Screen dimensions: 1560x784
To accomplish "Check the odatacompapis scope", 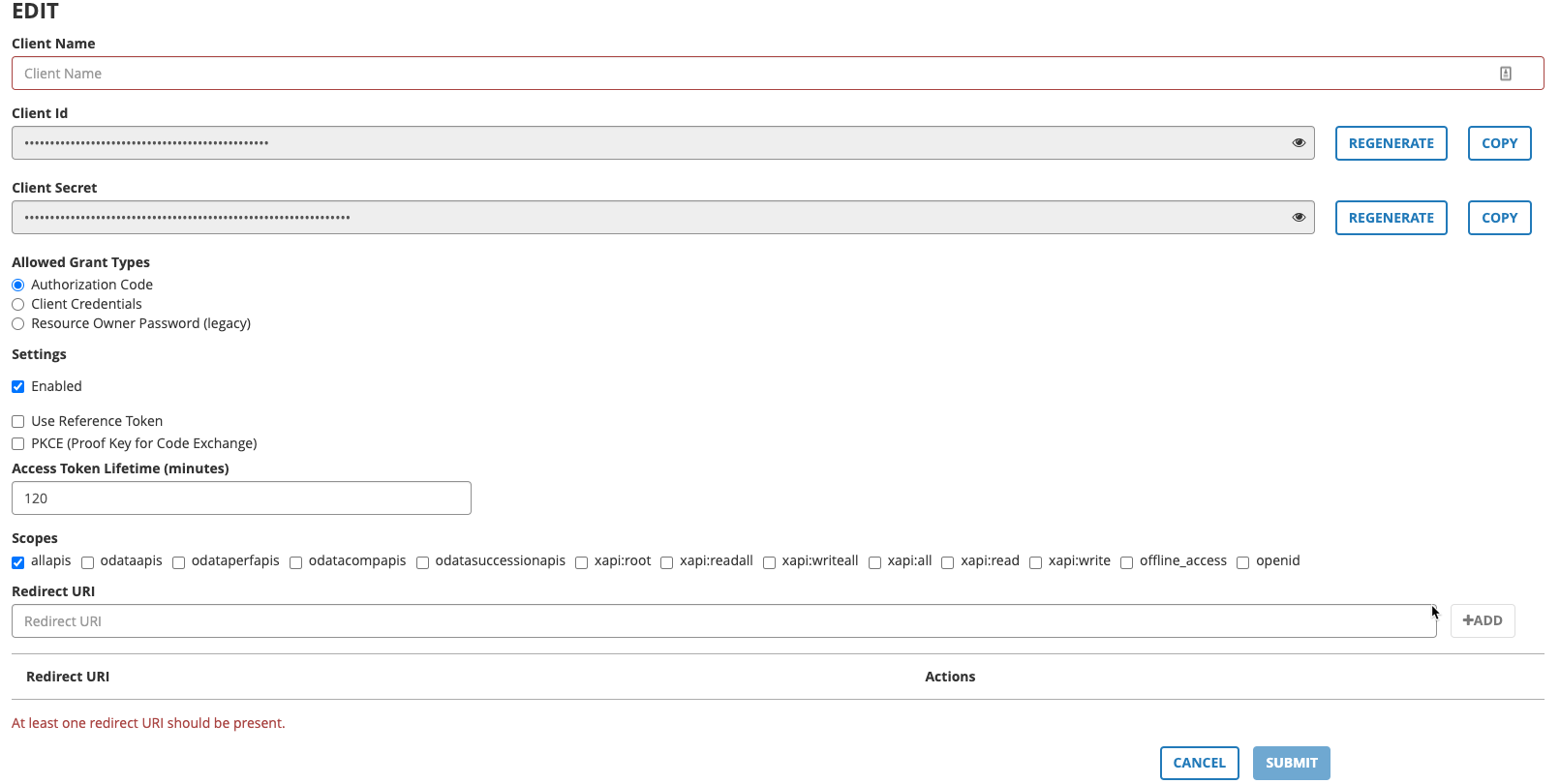I will click(x=295, y=562).
